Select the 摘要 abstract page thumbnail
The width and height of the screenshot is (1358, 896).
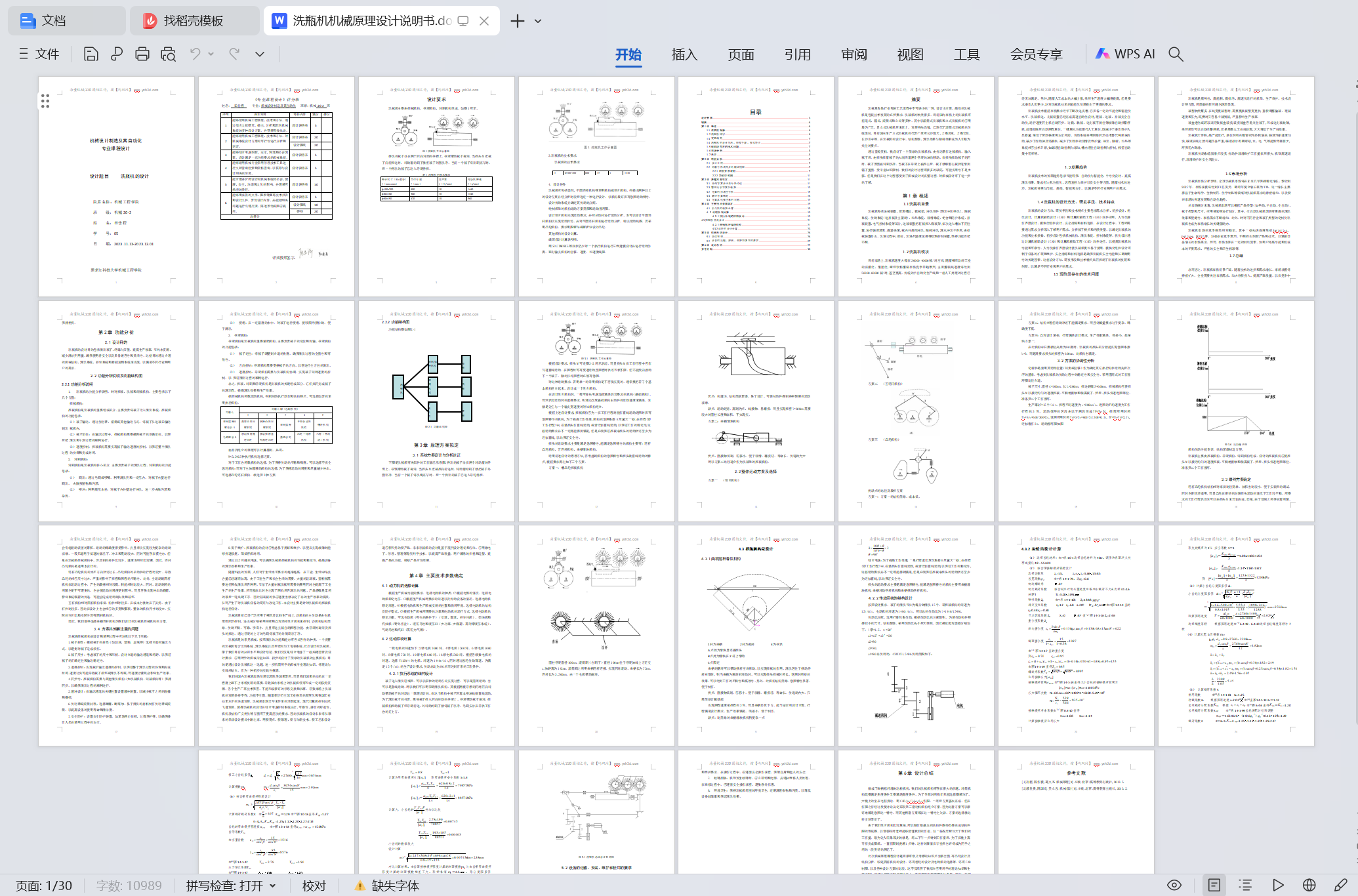pyautogui.click(x=916, y=186)
